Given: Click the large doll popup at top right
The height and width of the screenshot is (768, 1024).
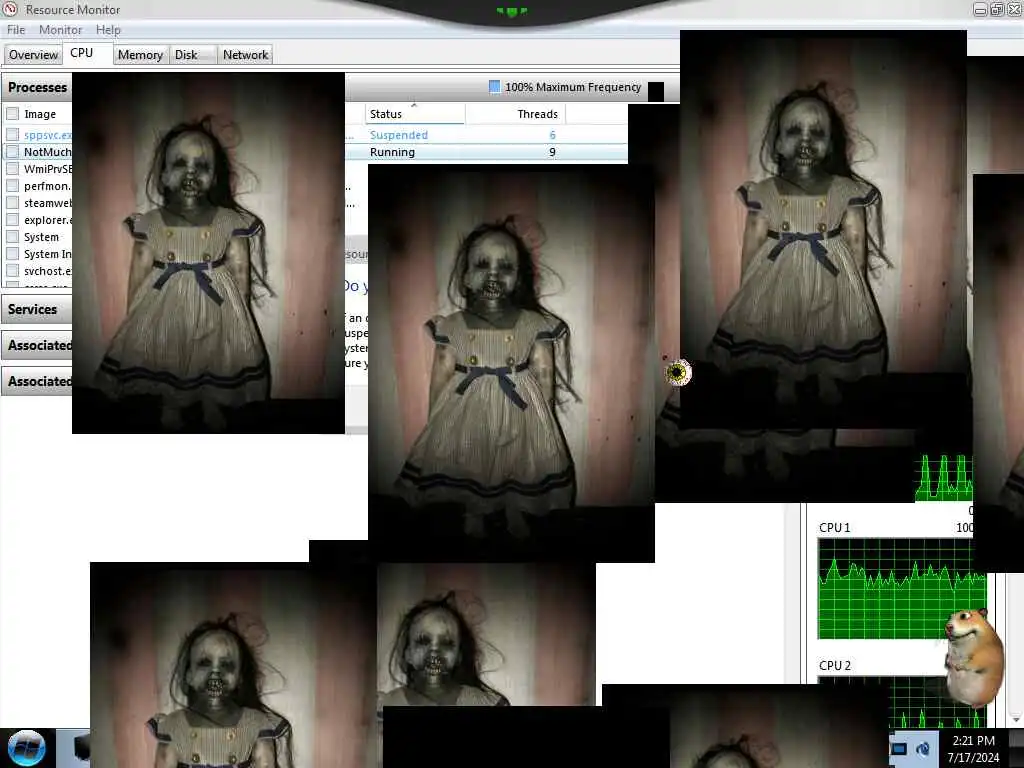Looking at the screenshot, I should coord(823,229).
